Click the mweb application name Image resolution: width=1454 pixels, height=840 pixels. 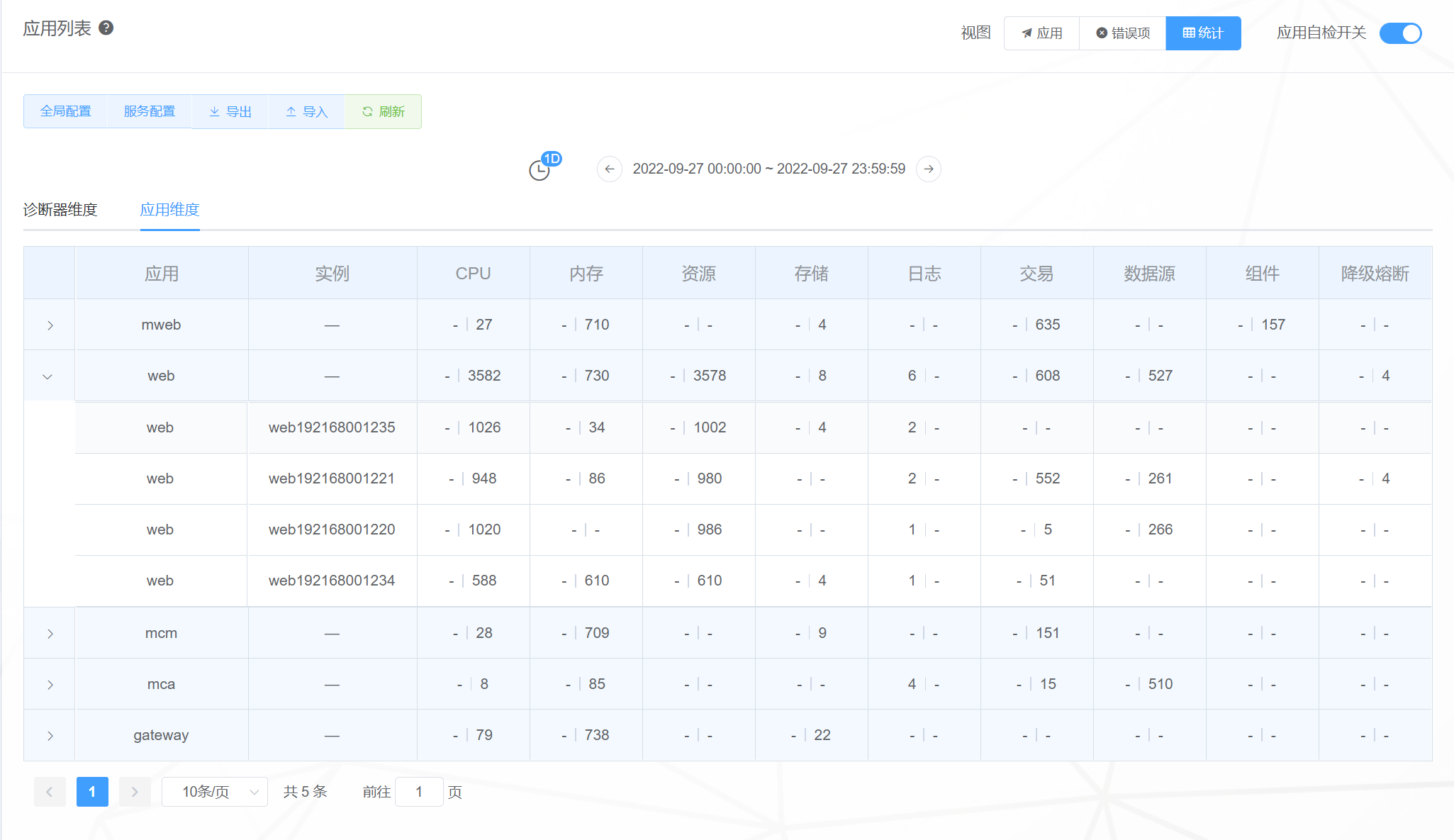click(x=161, y=325)
